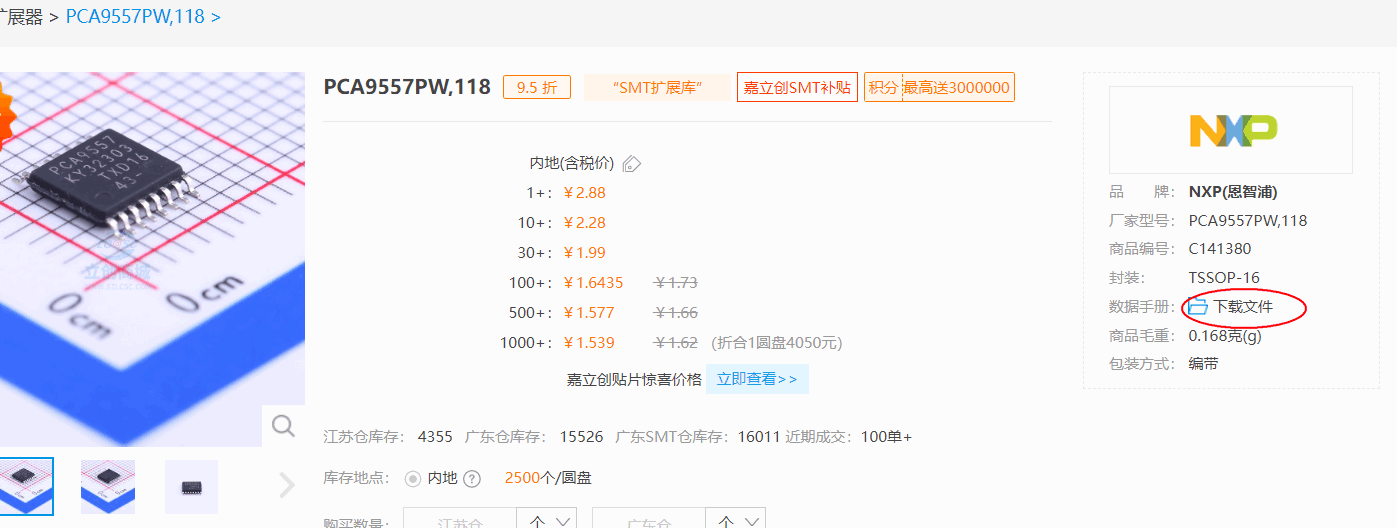Click the 江苏仓库存 value 4355
The image size is (1397, 528).
click(435, 437)
